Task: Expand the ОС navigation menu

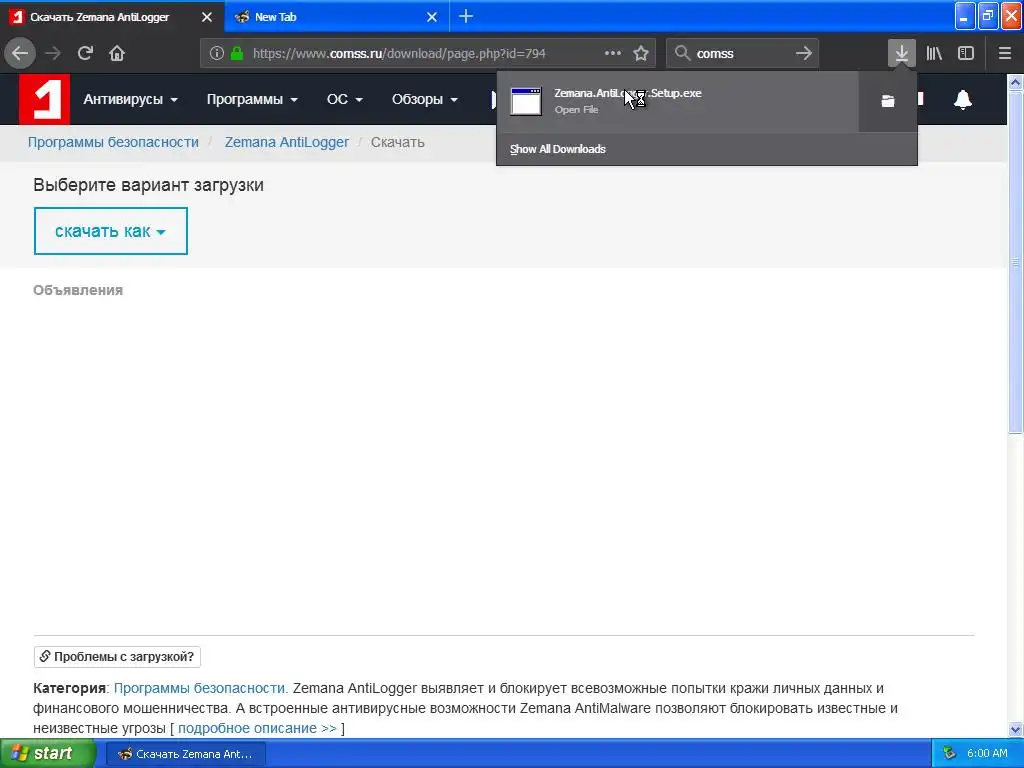Action: click(x=344, y=99)
